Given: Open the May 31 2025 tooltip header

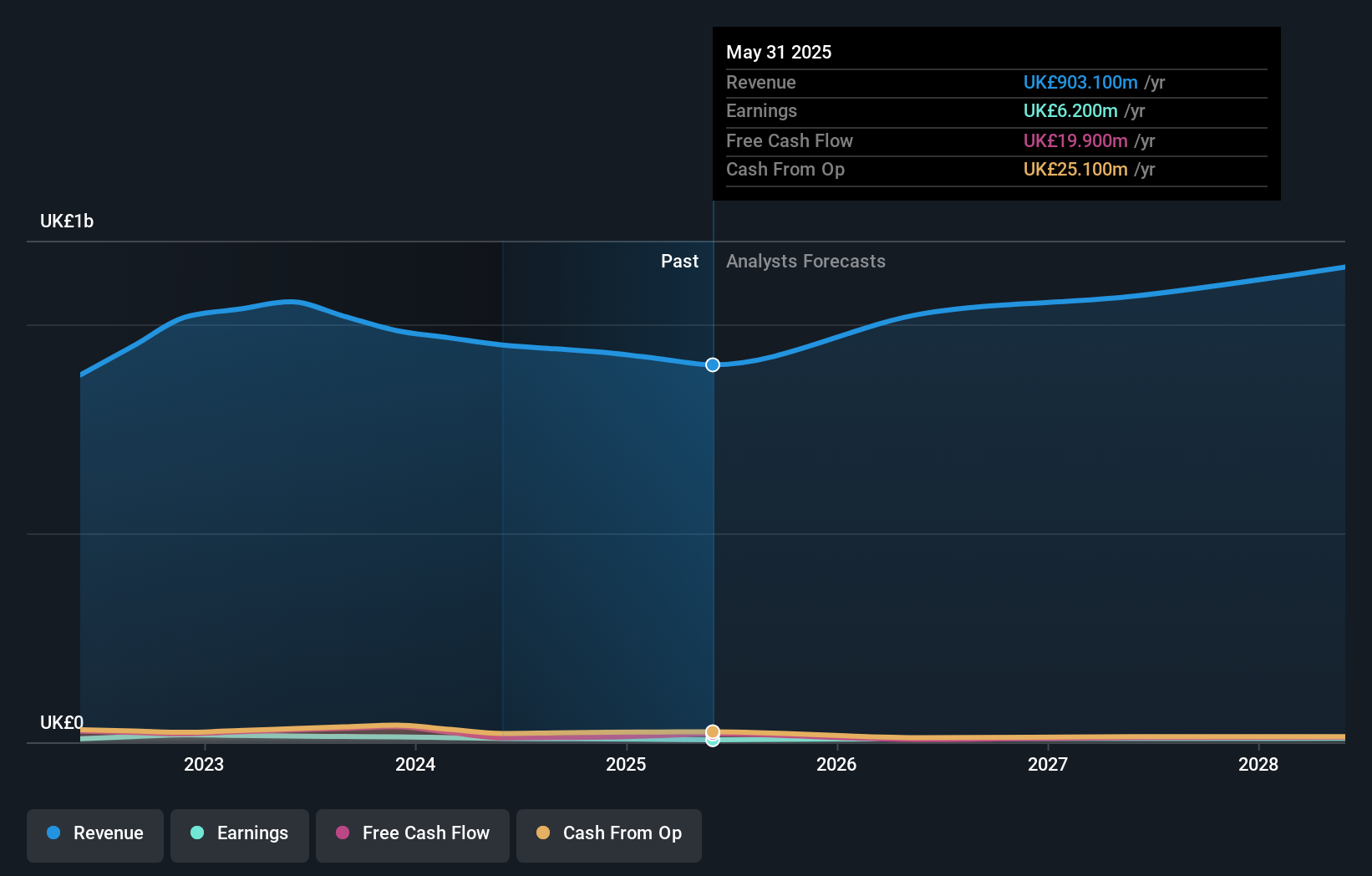Looking at the screenshot, I should (779, 52).
